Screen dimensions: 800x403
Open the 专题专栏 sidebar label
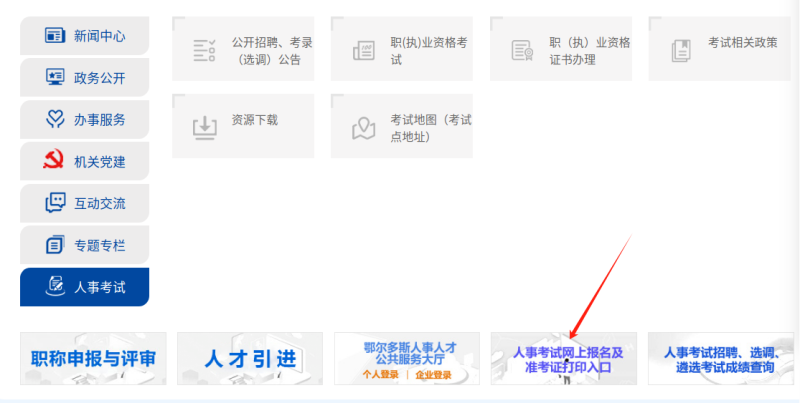[99, 246]
